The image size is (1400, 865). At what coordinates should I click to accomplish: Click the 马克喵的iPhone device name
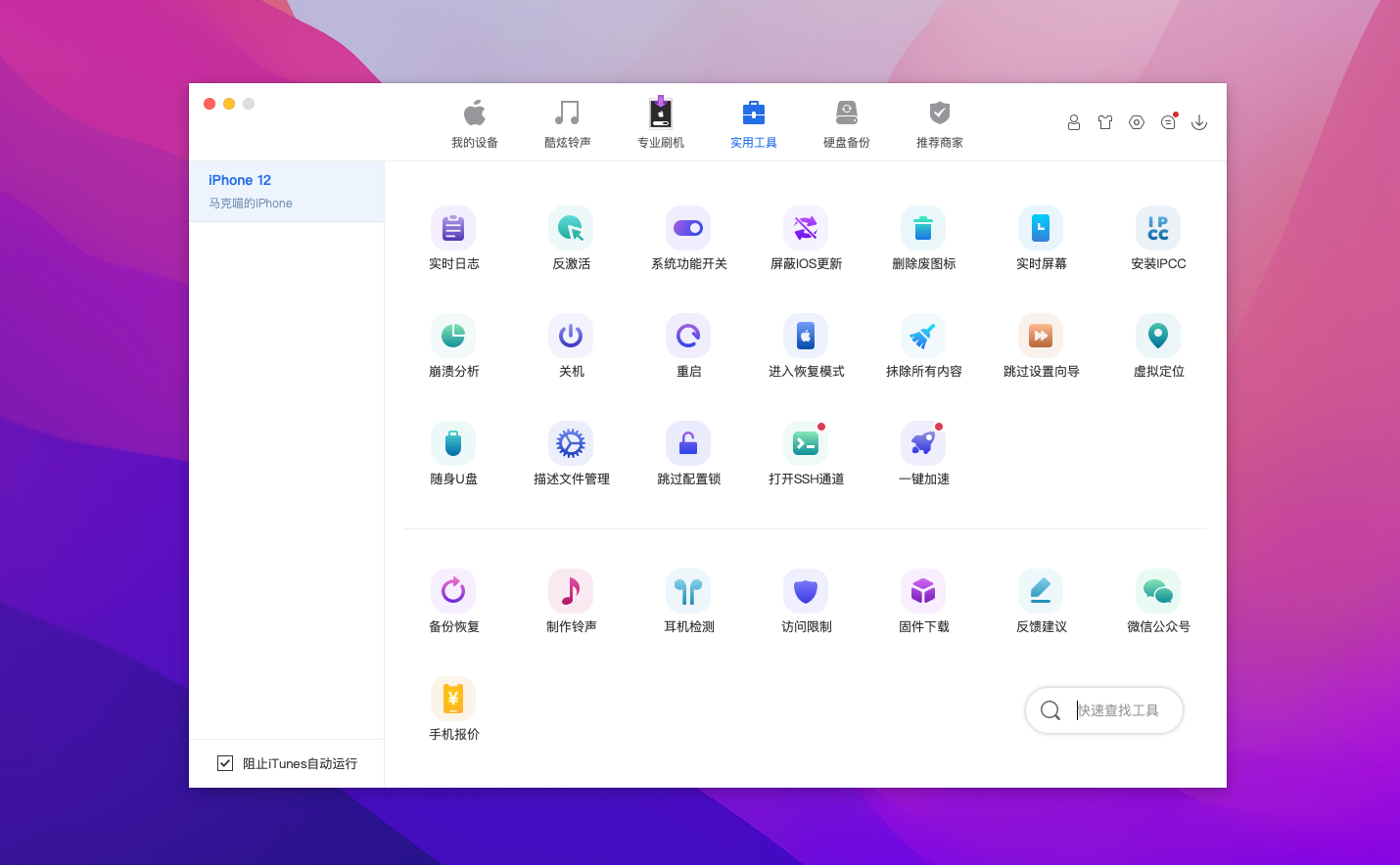[x=251, y=204]
